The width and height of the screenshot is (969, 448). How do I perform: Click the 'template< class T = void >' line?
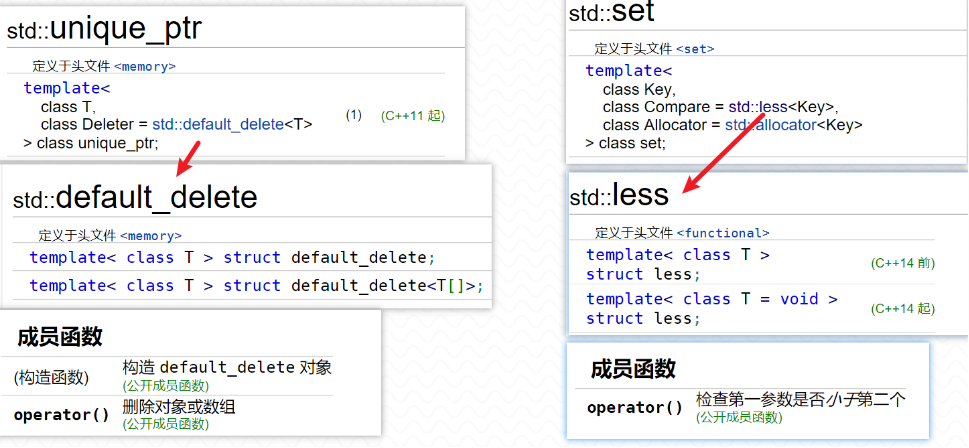click(712, 299)
